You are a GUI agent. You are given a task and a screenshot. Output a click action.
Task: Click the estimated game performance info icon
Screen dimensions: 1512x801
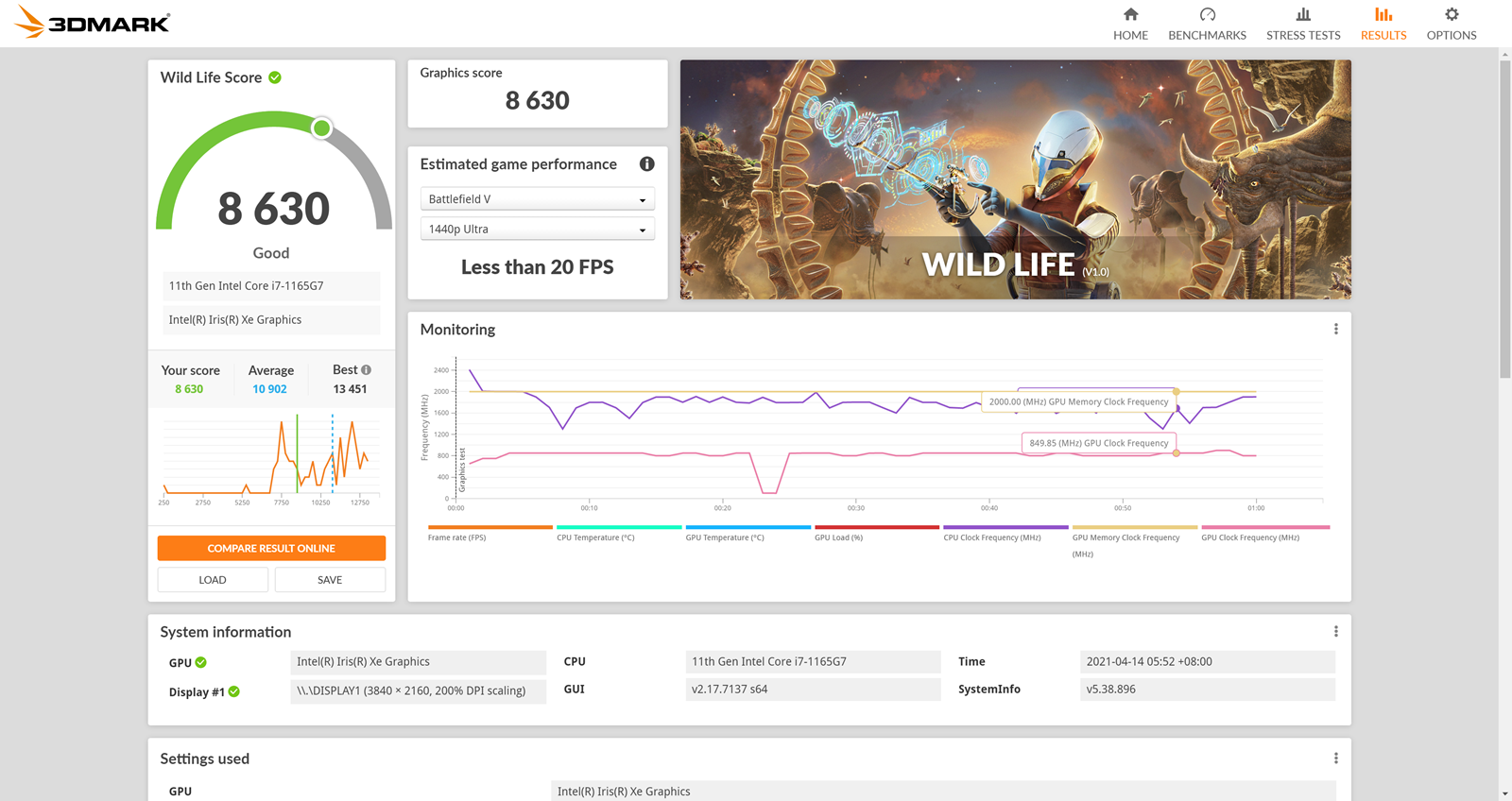tap(647, 164)
